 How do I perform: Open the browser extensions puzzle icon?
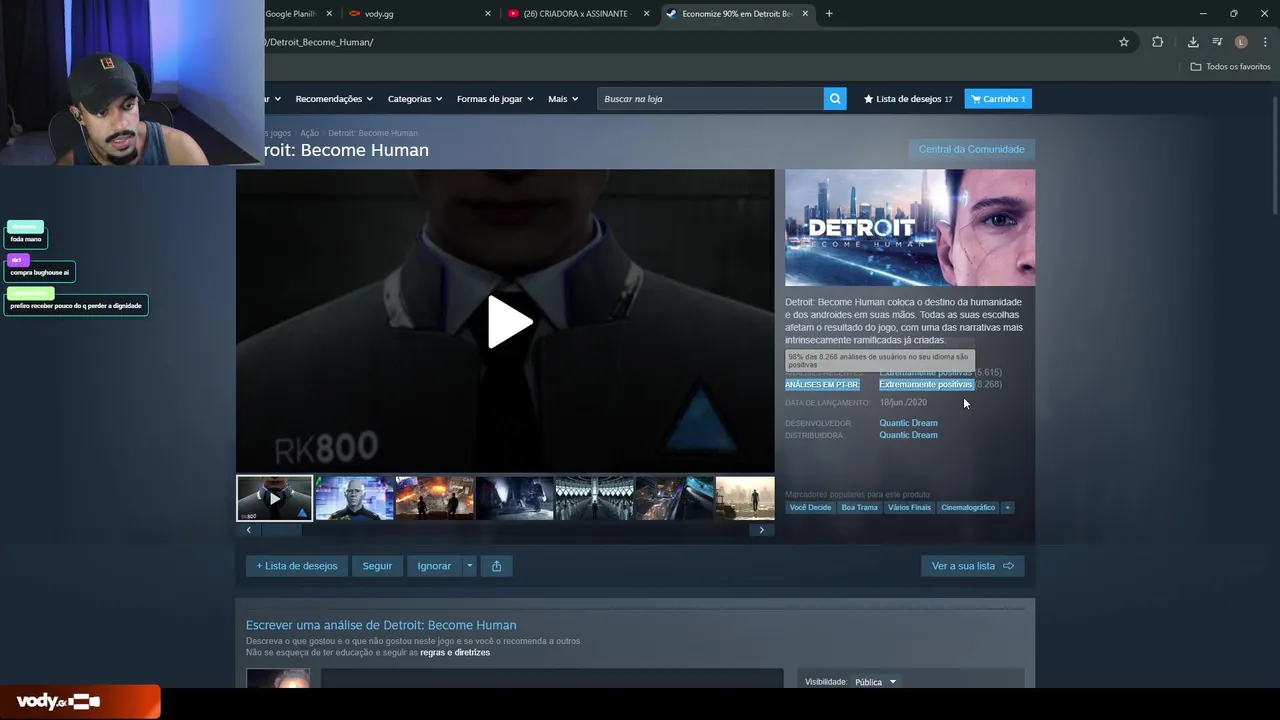(x=1158, y=42)
